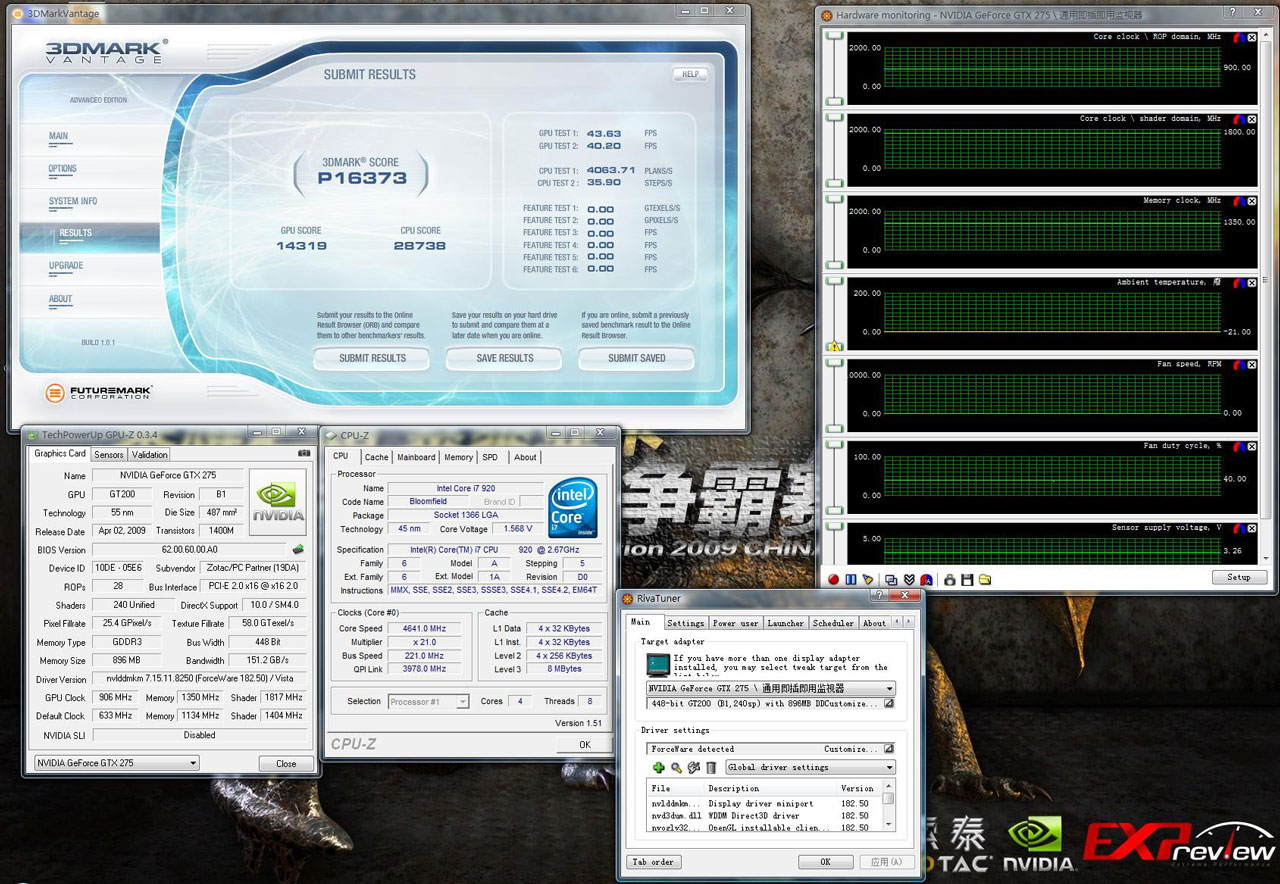
Task: Open the yellow folder icon in monitoring toolbar
Action: point(985,579)
